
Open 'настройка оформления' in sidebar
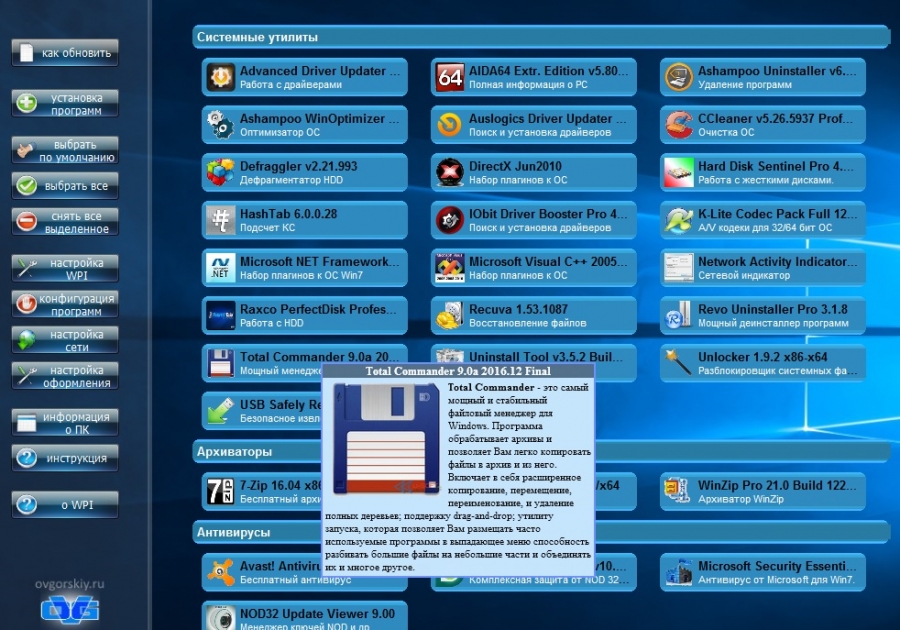click(x=65, y=376)
